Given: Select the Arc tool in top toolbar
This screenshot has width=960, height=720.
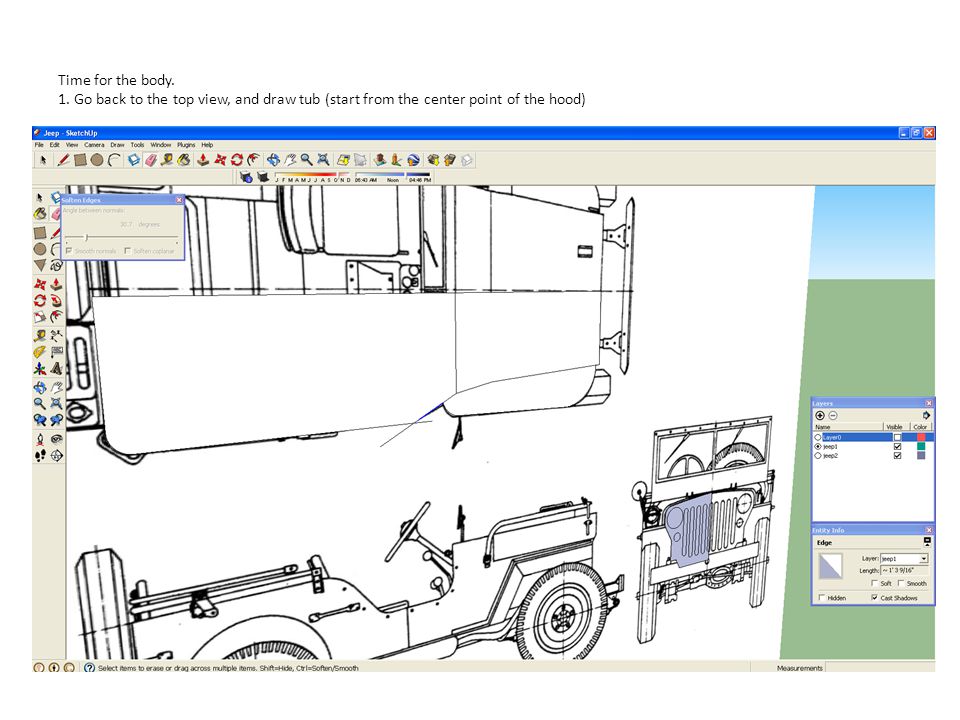Looking at the screenshot, I should [x=114, y=160].
